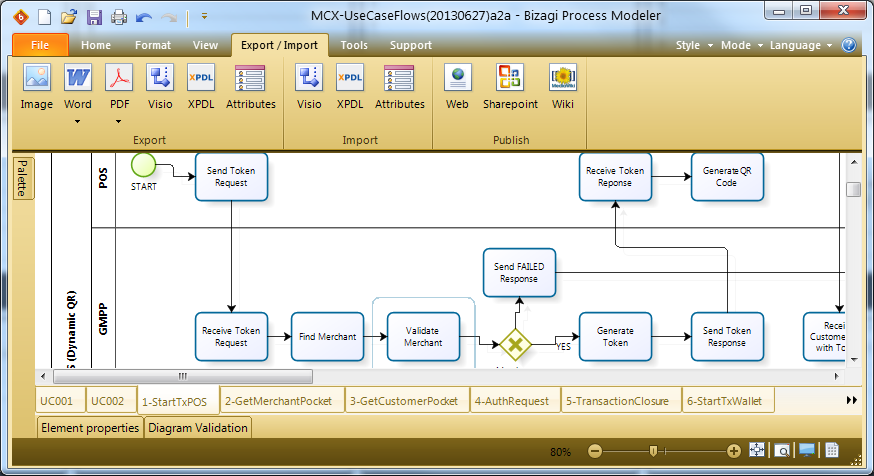Click the Export to Image icon
874x476 pixels.
point(37,79)
